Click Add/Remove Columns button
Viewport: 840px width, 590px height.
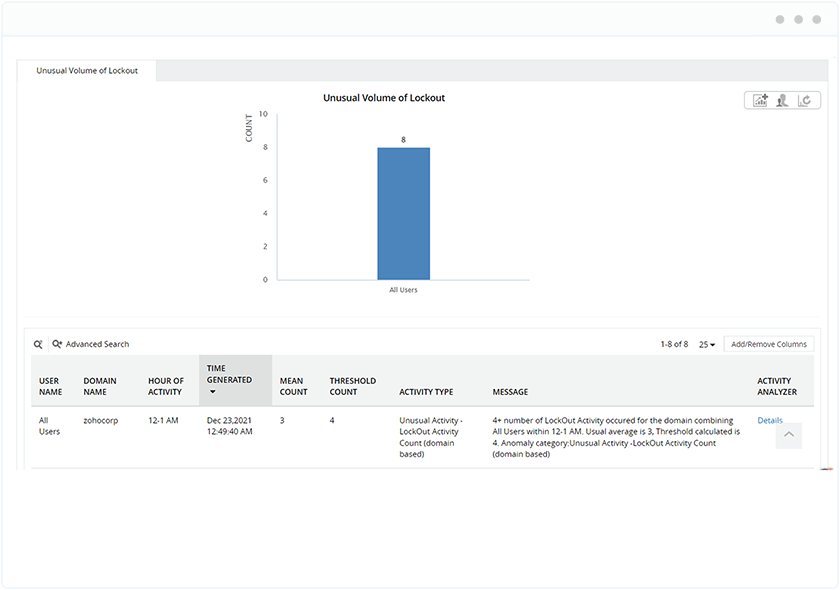[769, 344]
